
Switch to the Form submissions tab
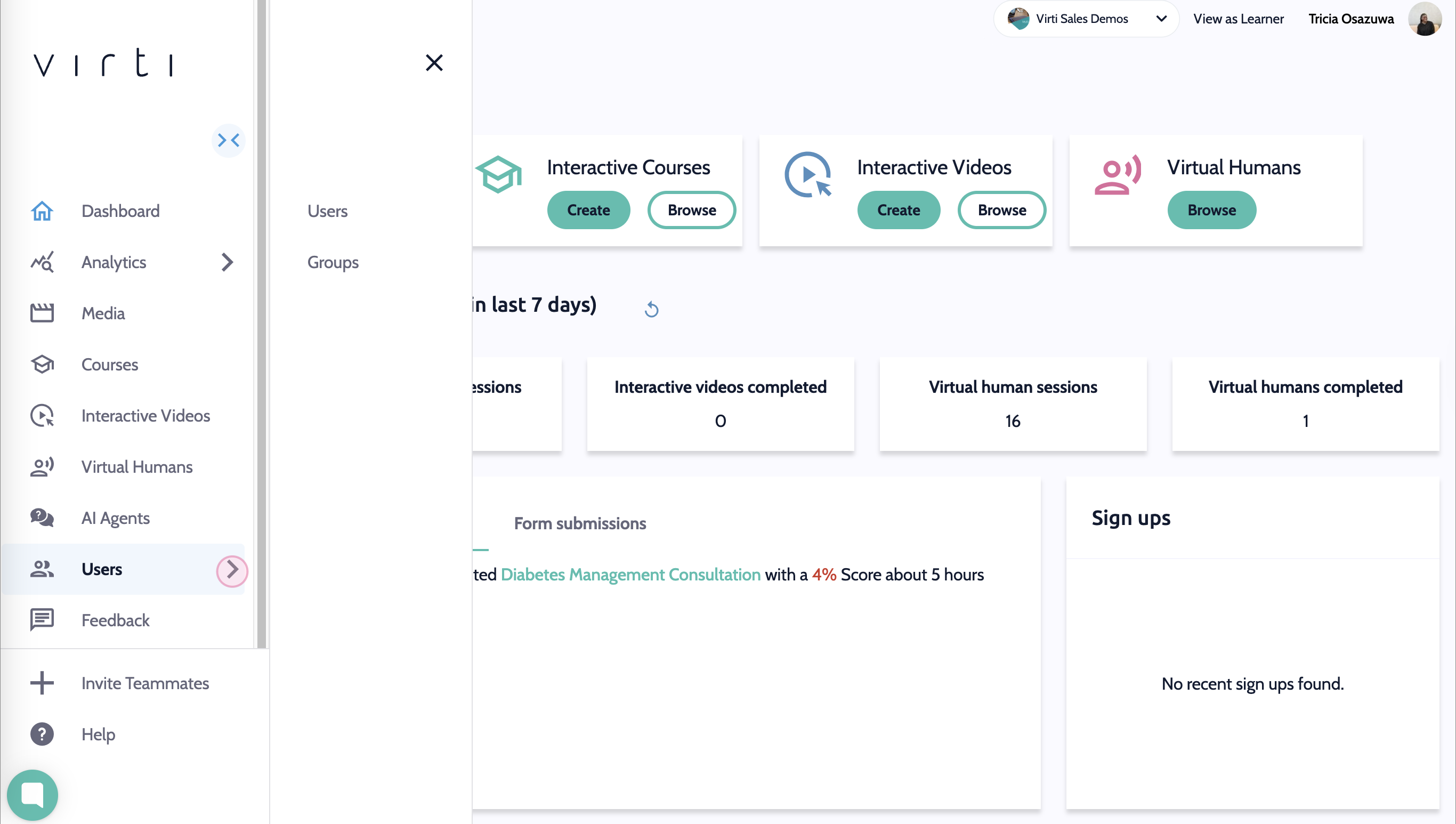tap(579, 523)
